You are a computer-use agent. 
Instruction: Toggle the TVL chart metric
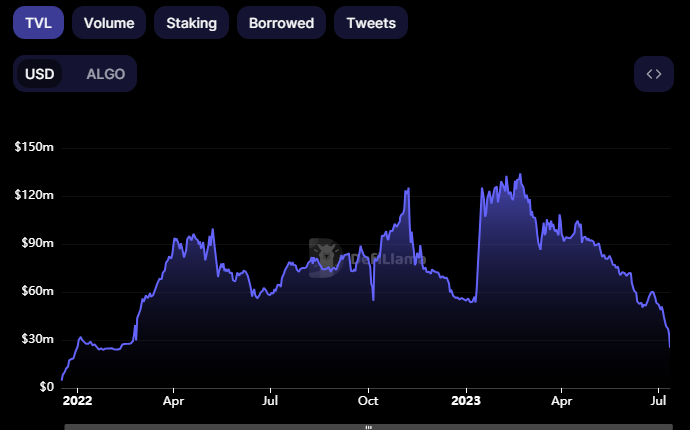coord(38,22)
